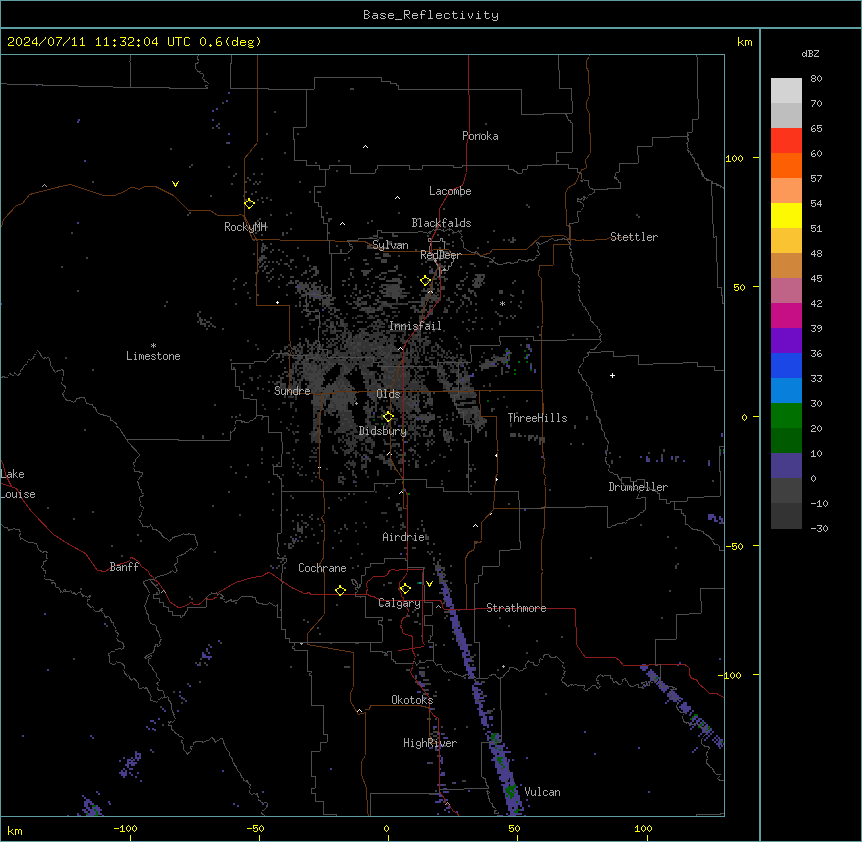Click the Banff label
This screenshot has height=842, width=862.
click(x=124, y=567)
